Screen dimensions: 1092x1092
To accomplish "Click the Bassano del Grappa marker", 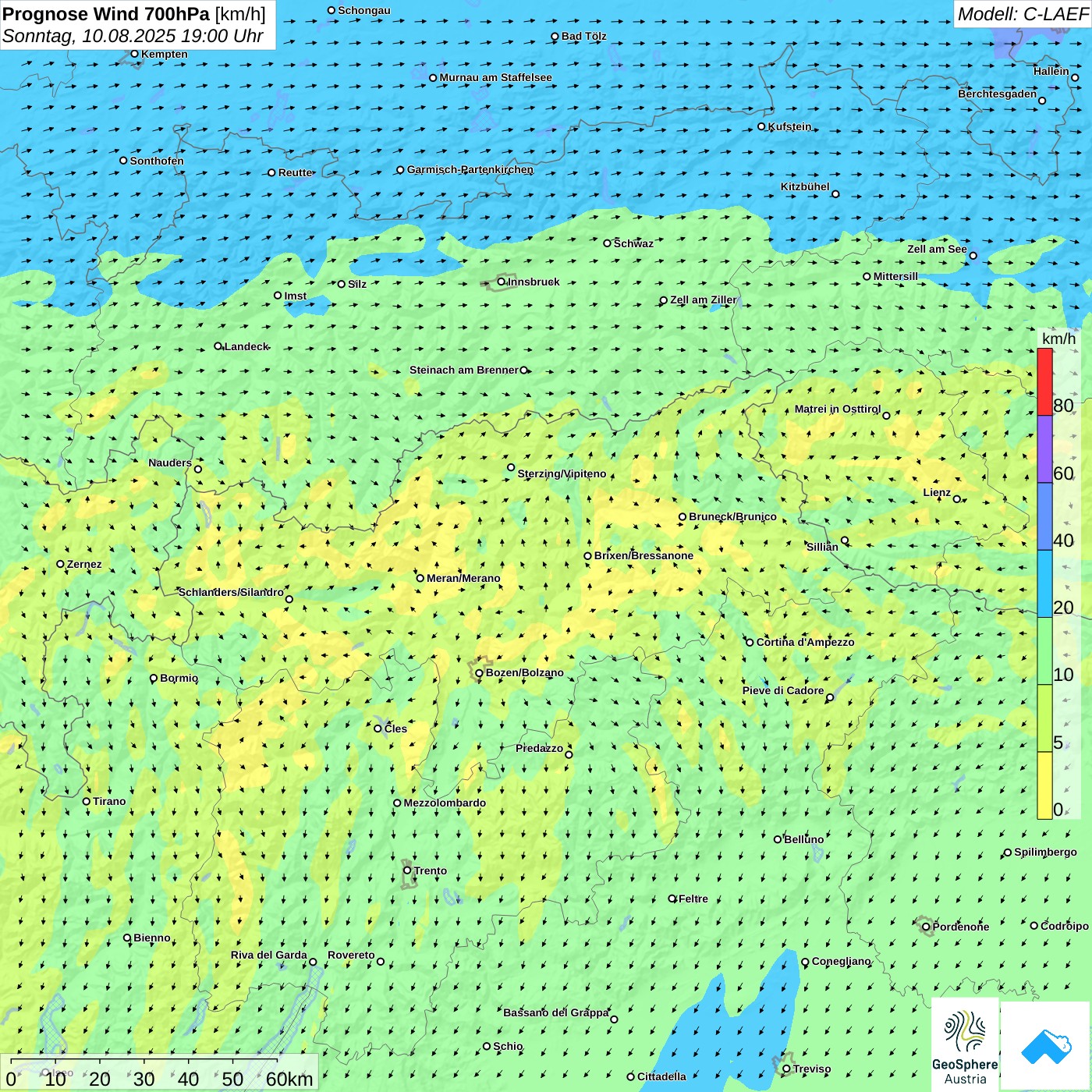I will 614,1019.
